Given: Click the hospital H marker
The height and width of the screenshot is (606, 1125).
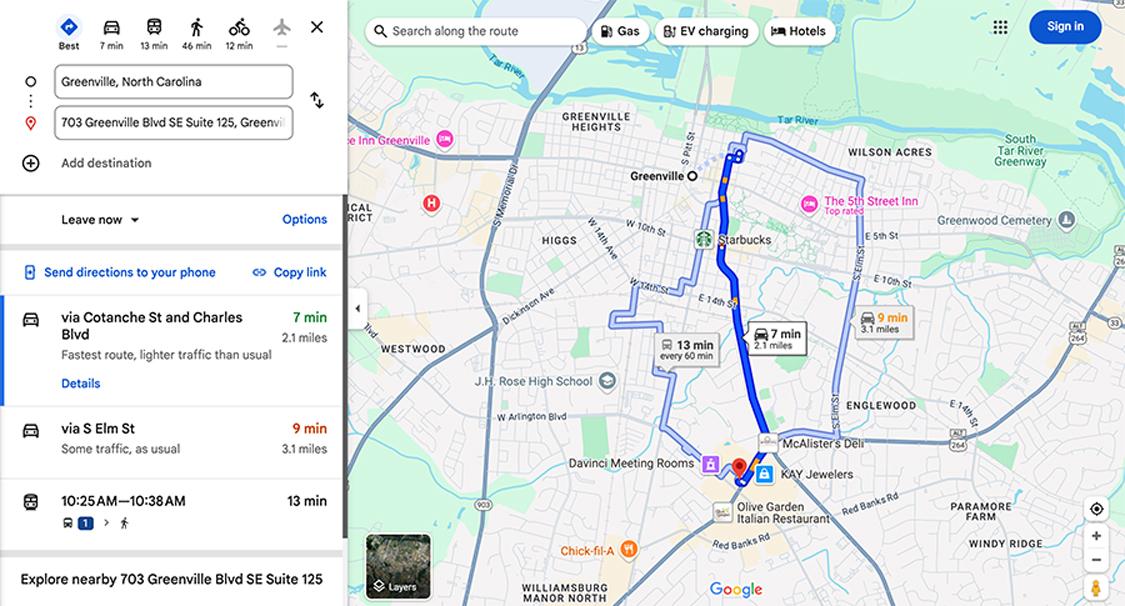Looking at the screenshot, I should pyautogui.click(x=431, y=204).
